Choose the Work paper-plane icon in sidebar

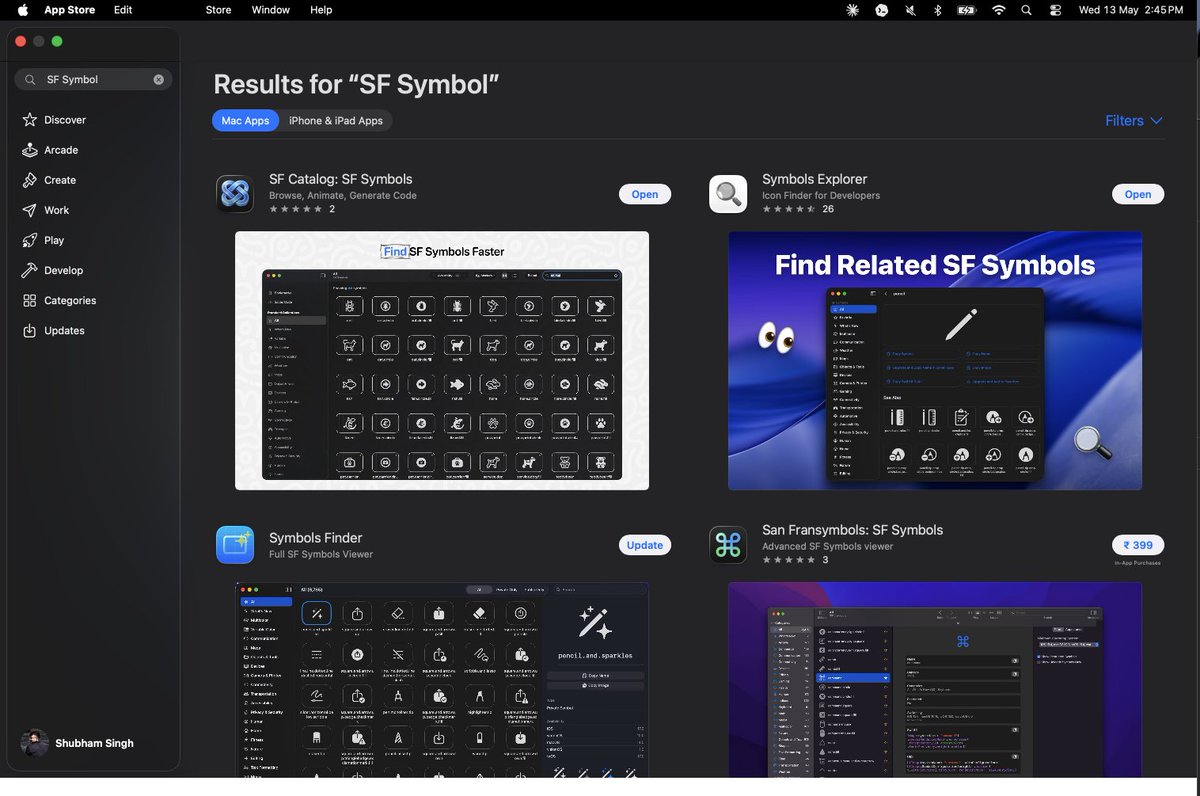click(29, 210)
